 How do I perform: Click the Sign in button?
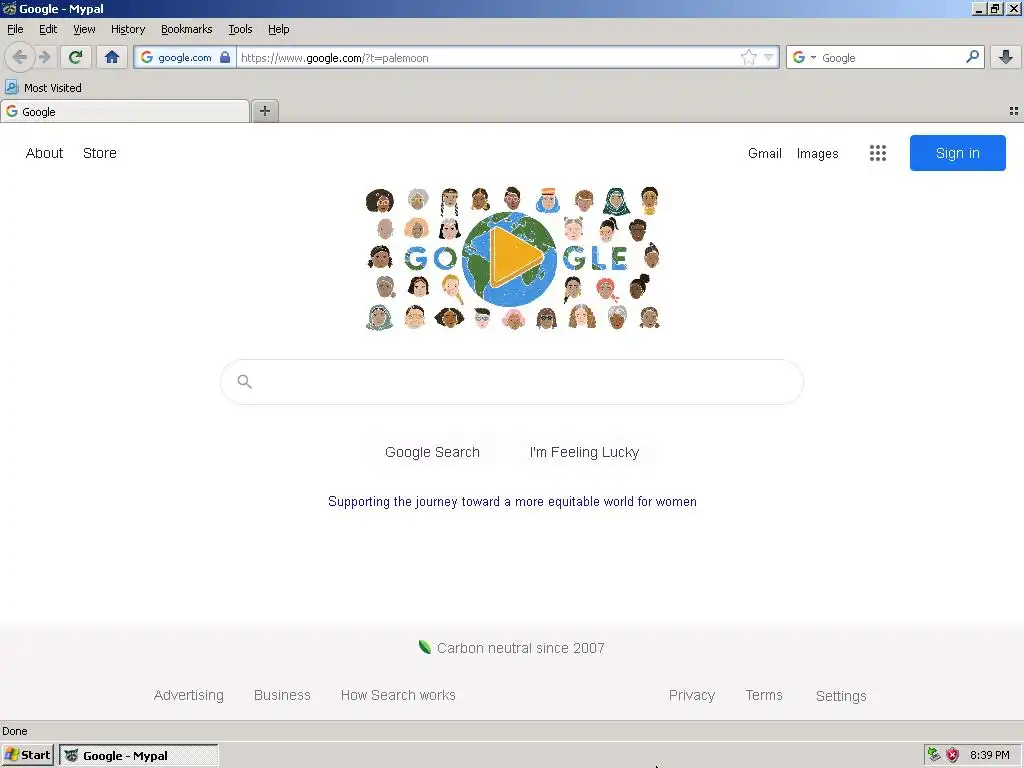pos(957,153)
